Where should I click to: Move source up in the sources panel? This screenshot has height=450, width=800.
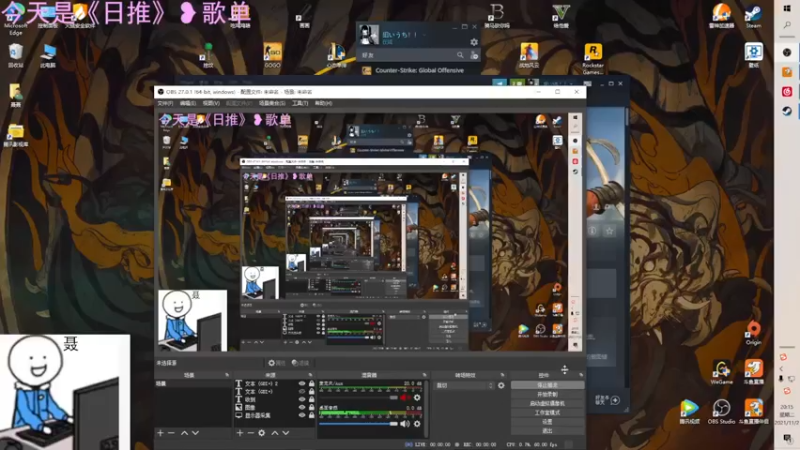tap(274, 433)
